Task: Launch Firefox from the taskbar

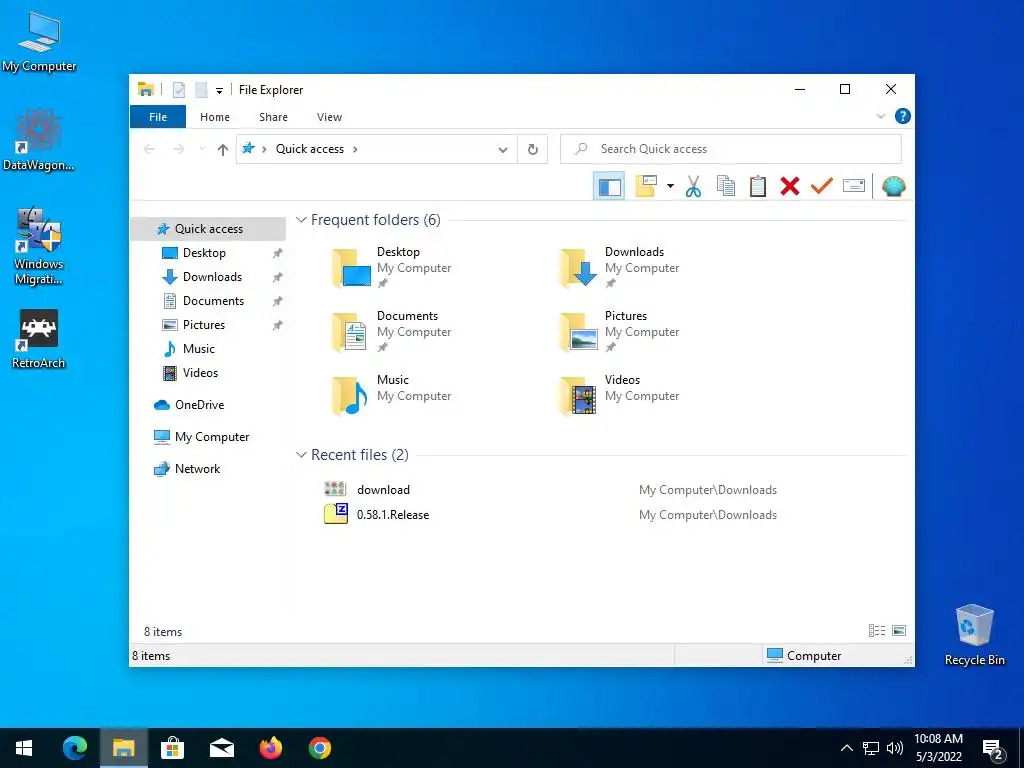Action: [270, 748]
